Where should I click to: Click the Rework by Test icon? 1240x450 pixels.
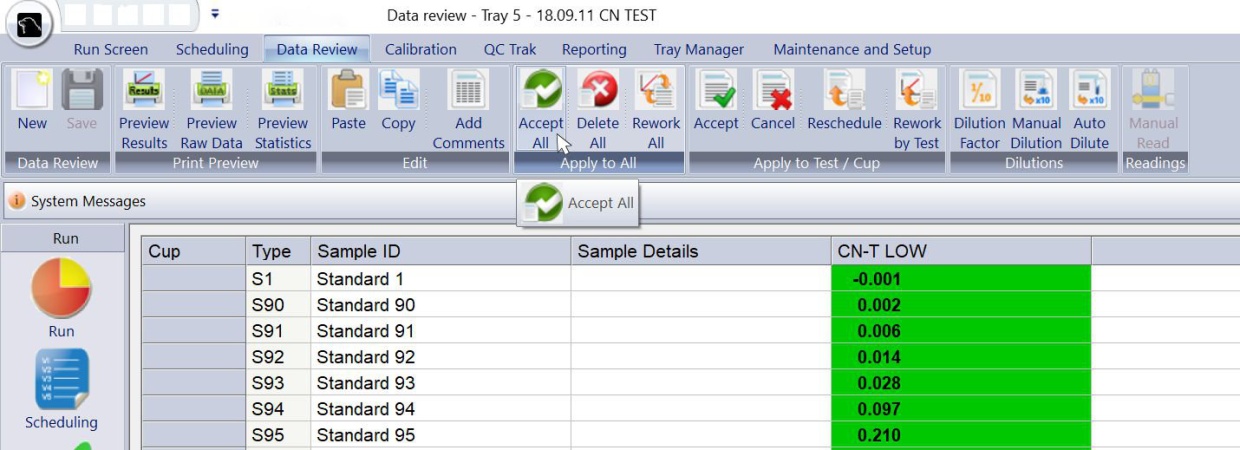click(x=916, y=92)
